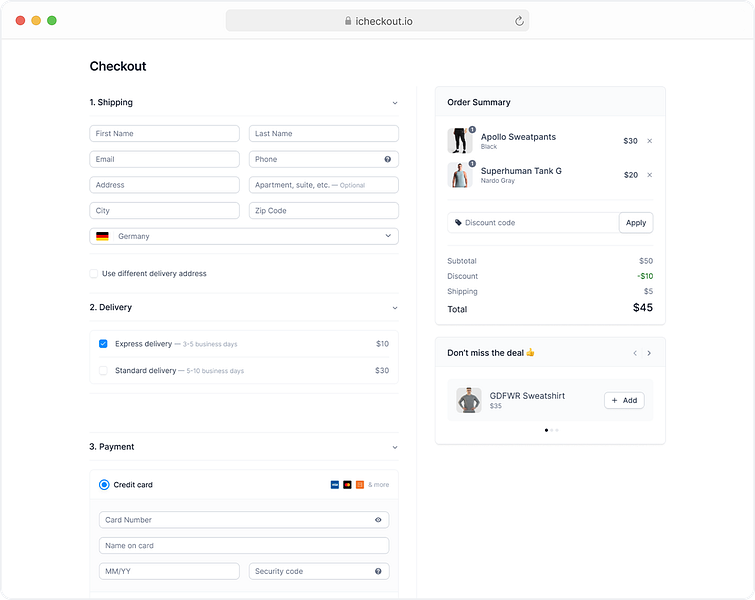Open the Germany country dropdown
The height and width of the screenshot is (600, 755).
[244, 236]
